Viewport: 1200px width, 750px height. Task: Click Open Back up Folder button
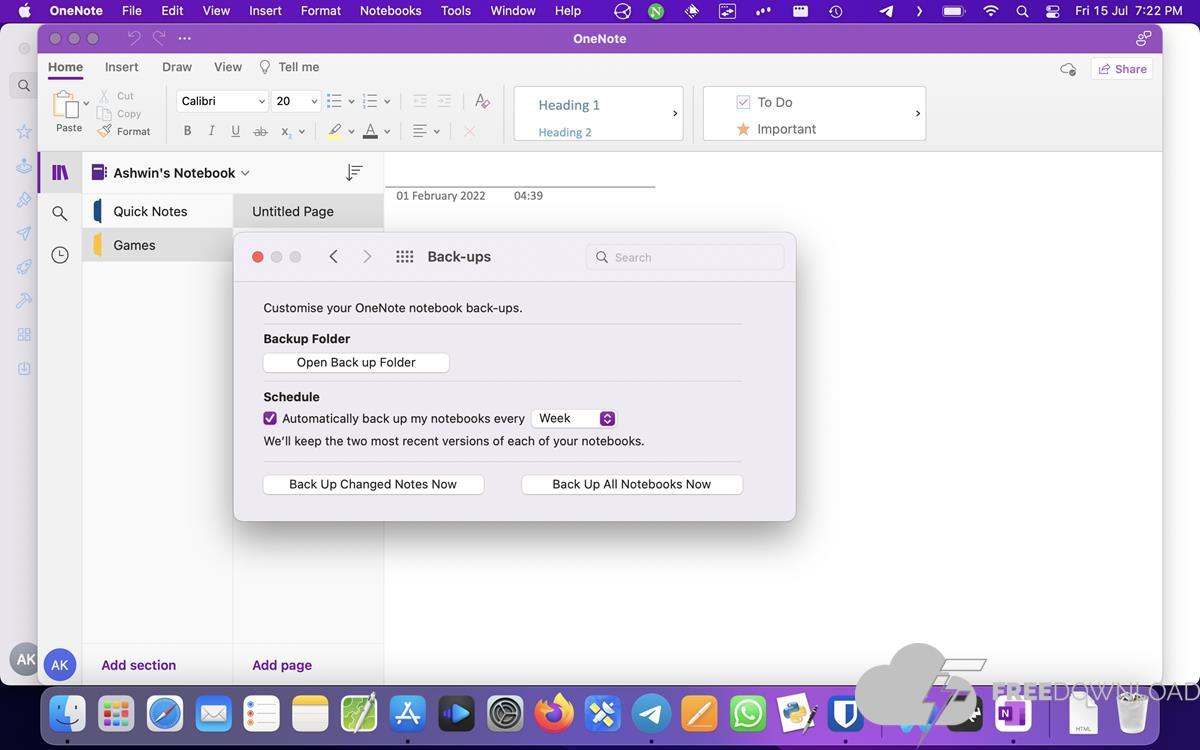click(x=356, y=363)
